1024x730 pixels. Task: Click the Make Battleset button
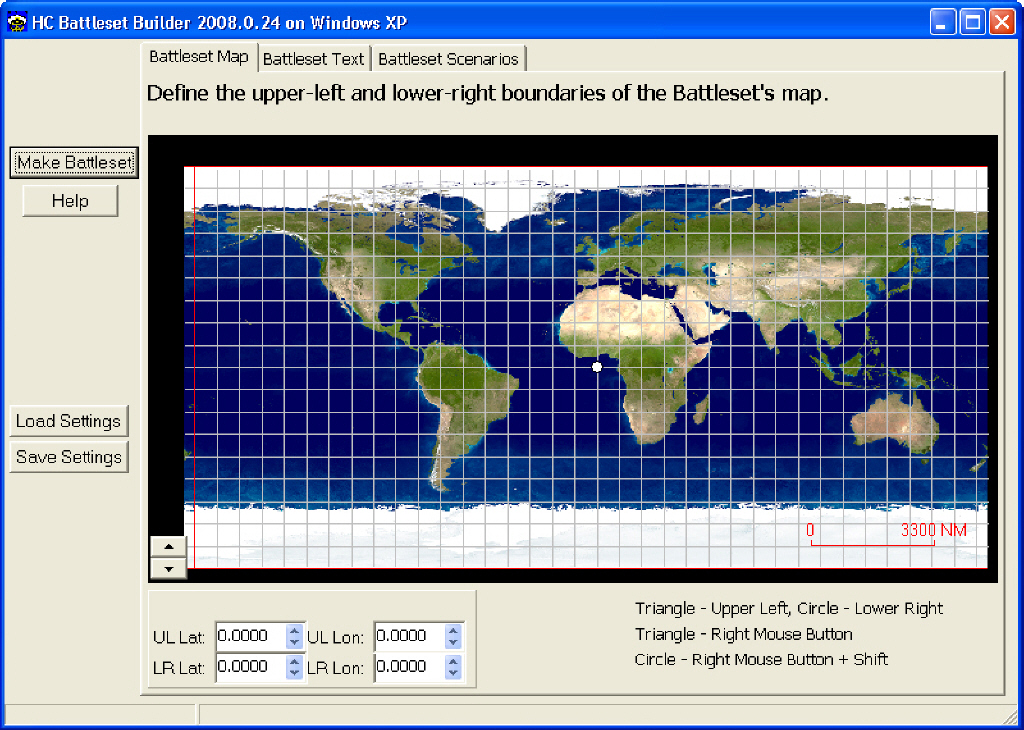coord(74,163)
